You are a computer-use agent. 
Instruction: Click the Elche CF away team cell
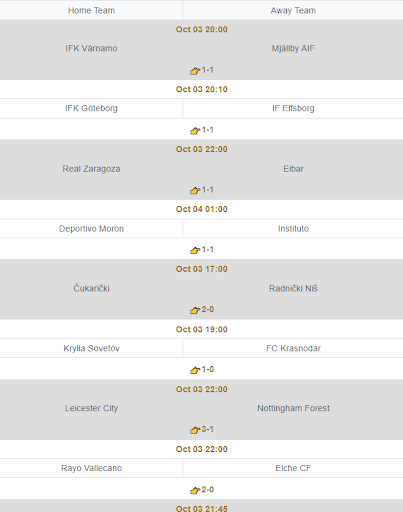(x=293, y=468)
